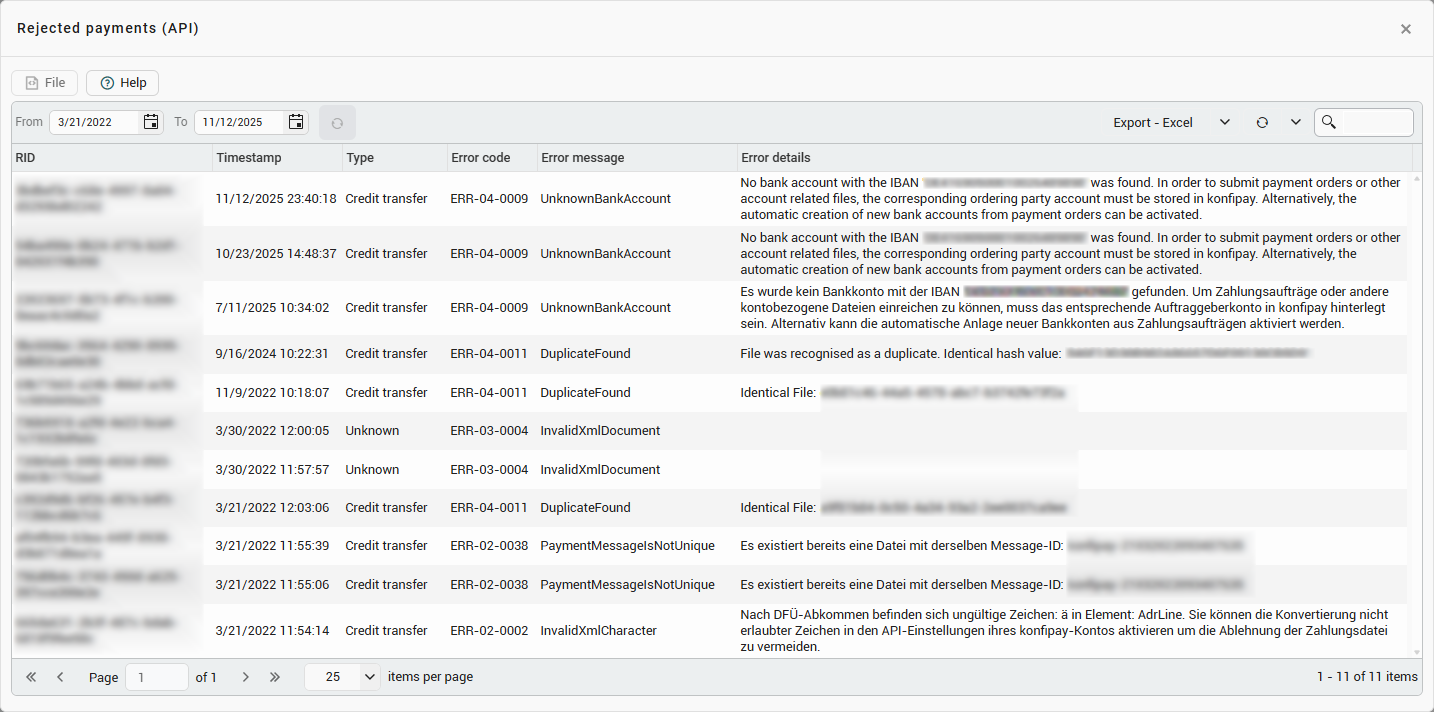Click the refresh icon beside the To date
The height and width of the screenshot is (712, 1434).
click(x=337, y=122)
